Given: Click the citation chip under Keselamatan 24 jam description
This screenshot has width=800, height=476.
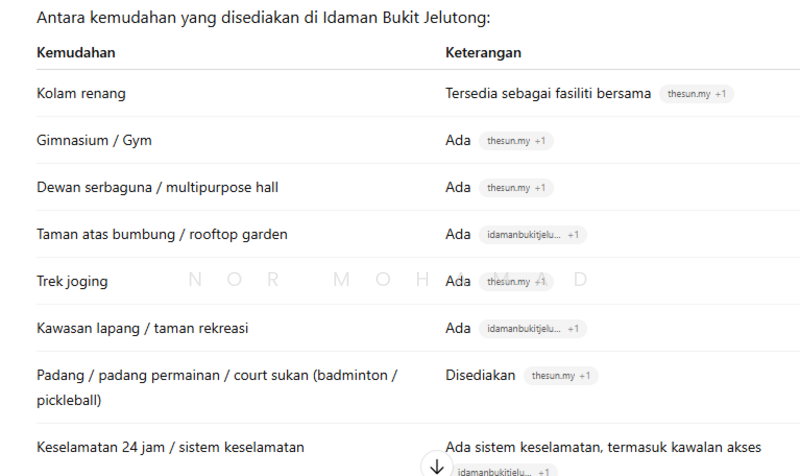Looking at the screenshot, I should [x=502, y=470].
